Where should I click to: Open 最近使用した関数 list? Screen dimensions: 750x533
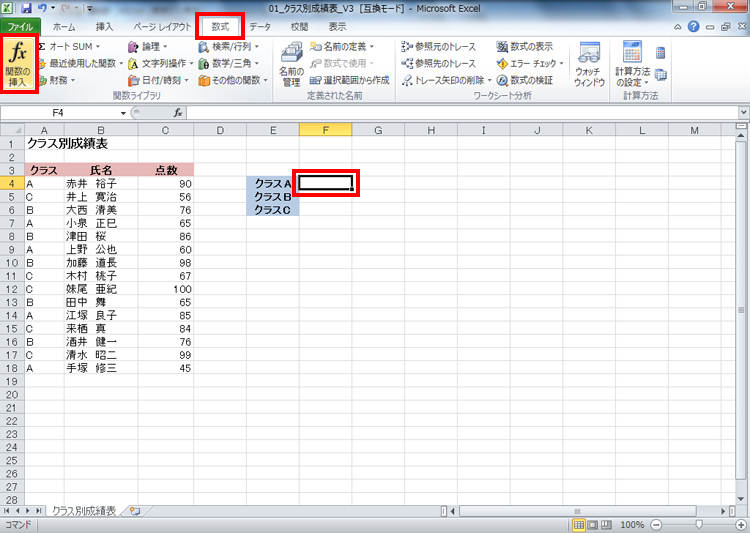click(80, 63)
